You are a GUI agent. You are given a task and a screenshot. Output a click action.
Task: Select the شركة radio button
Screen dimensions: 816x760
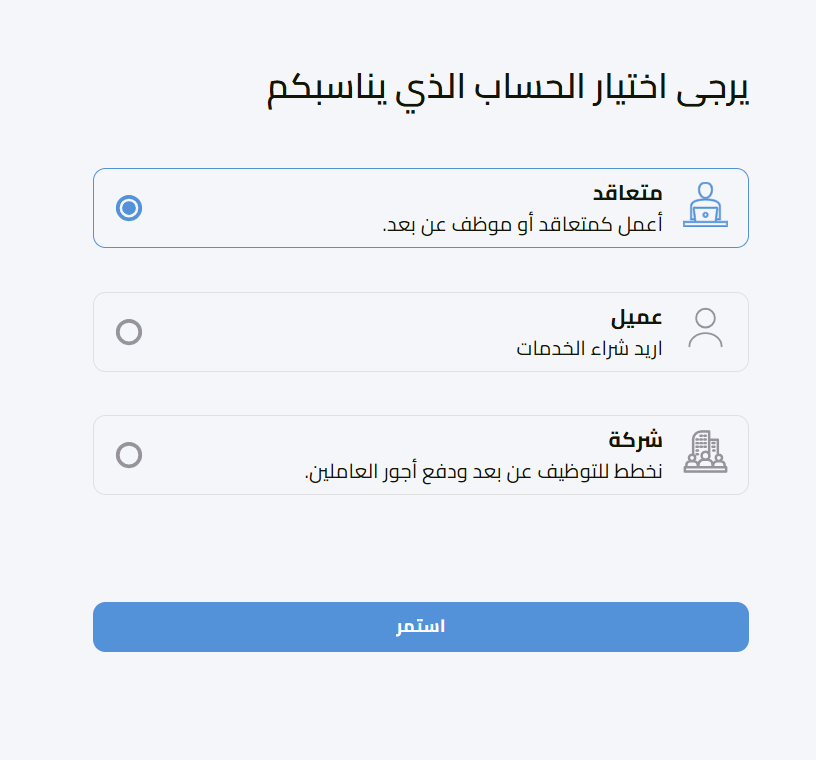(129, 455)
